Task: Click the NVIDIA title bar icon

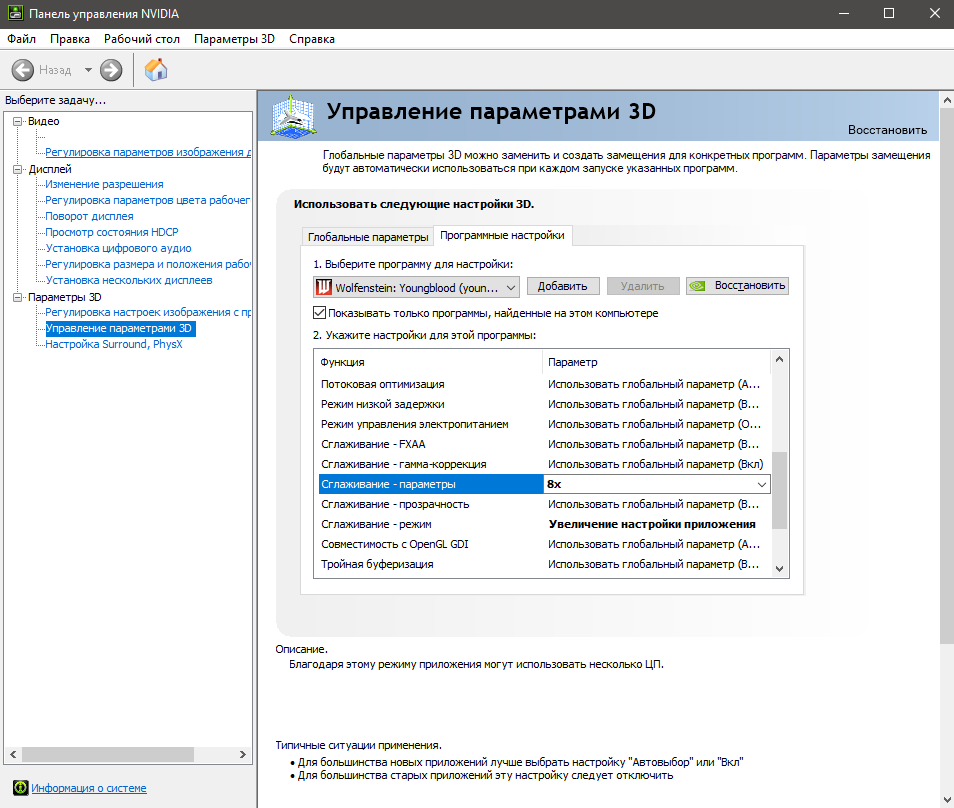Action: pos(15,13)
